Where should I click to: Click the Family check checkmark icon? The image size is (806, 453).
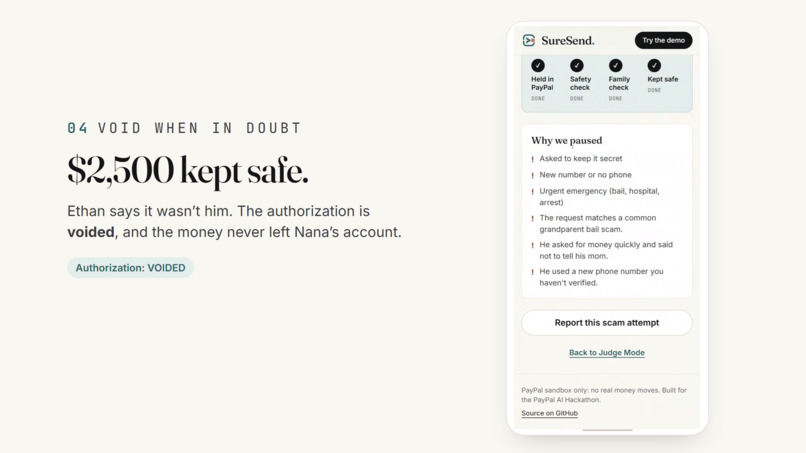point(615,65)
